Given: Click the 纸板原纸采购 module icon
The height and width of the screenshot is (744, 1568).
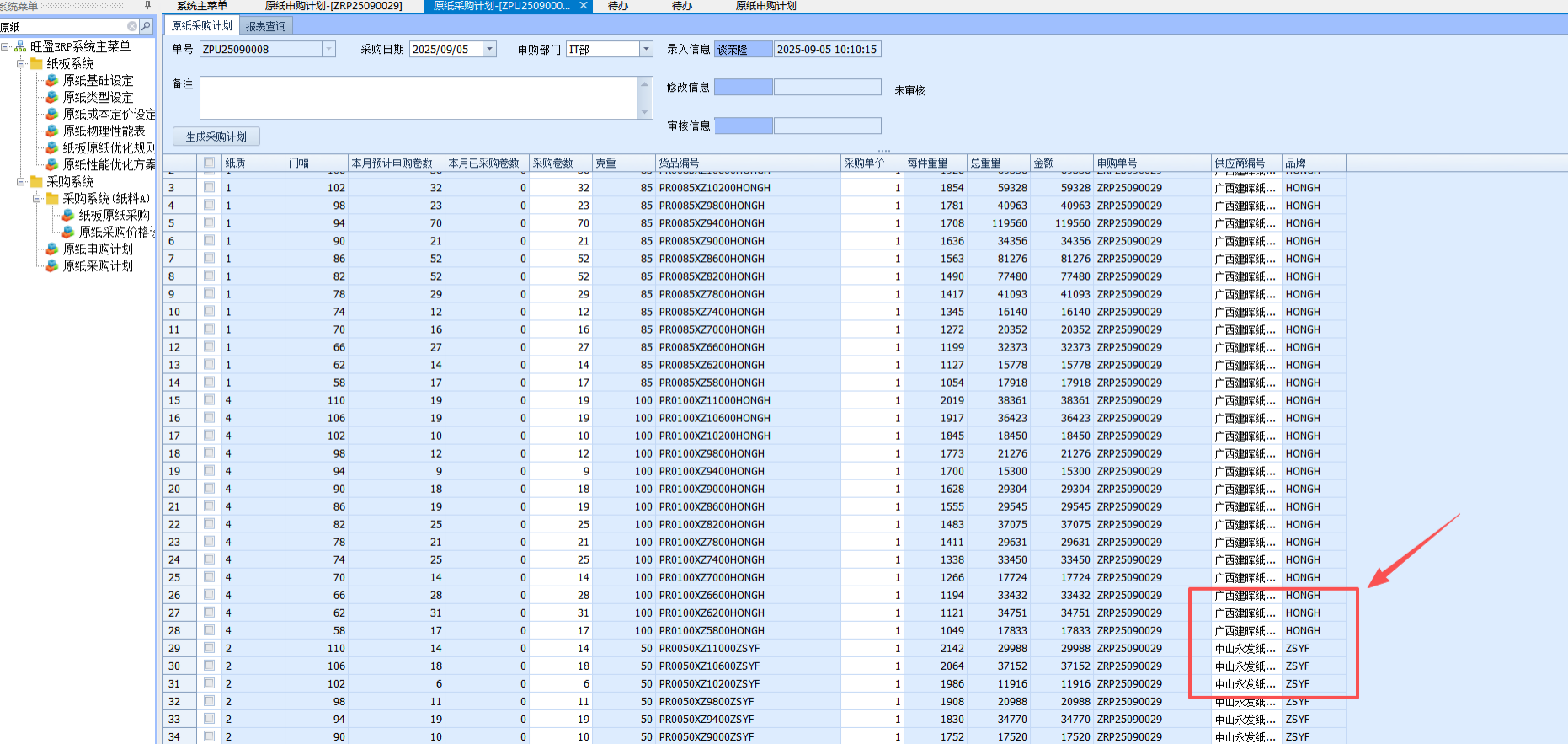Looking at the screenshot, I should (x=68, y=215).
